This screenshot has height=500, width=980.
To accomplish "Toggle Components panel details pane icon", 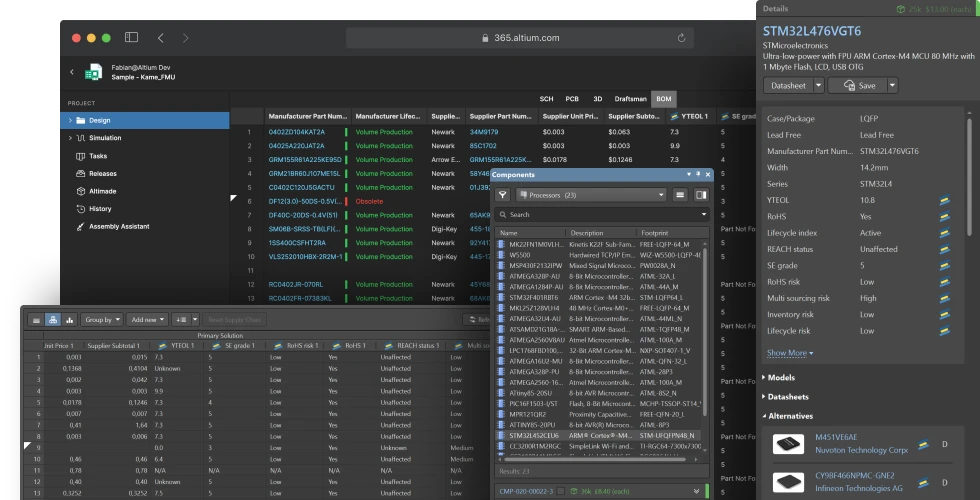I will coord(701,195).
